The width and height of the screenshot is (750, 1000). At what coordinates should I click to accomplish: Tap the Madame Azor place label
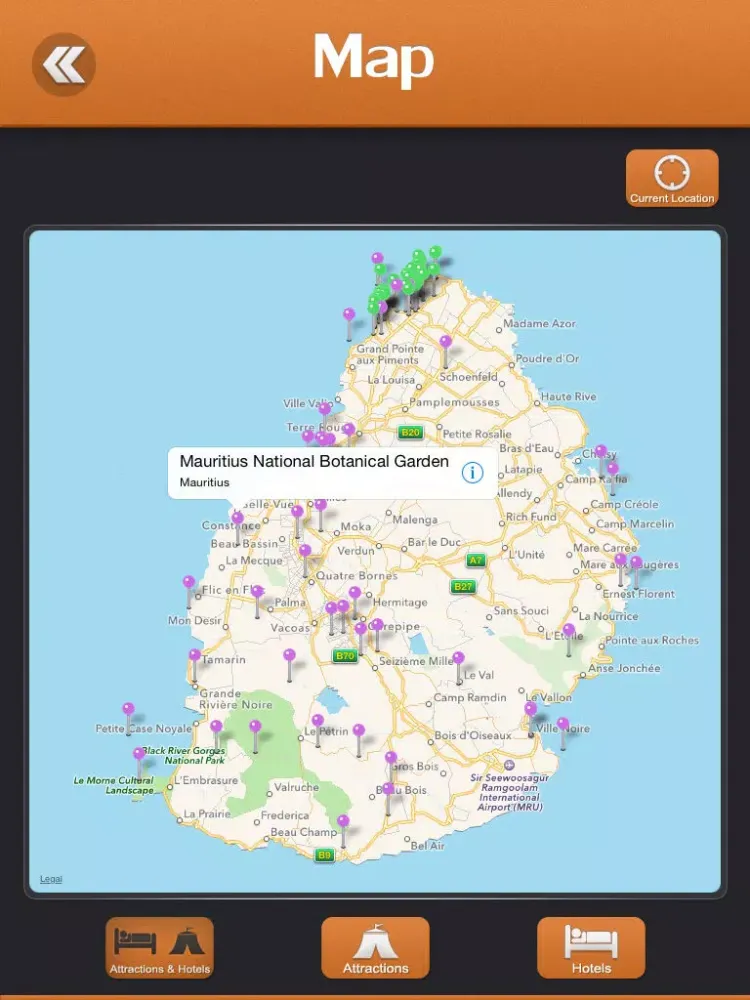540,323
